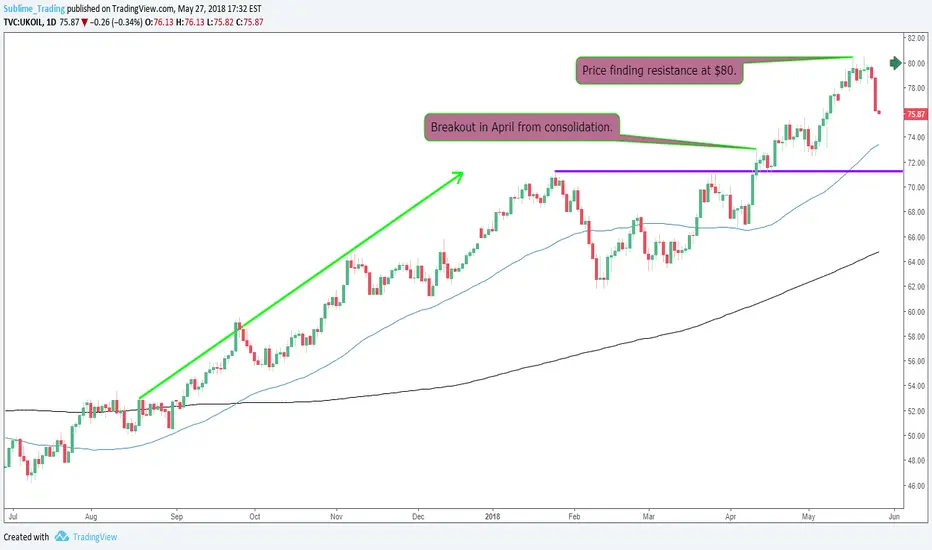This screenshot has width=932, height=550.
Task: Select the 'Breakout in April from consolidation.' note
Action: pyautogui.click(x=522, y=127)
